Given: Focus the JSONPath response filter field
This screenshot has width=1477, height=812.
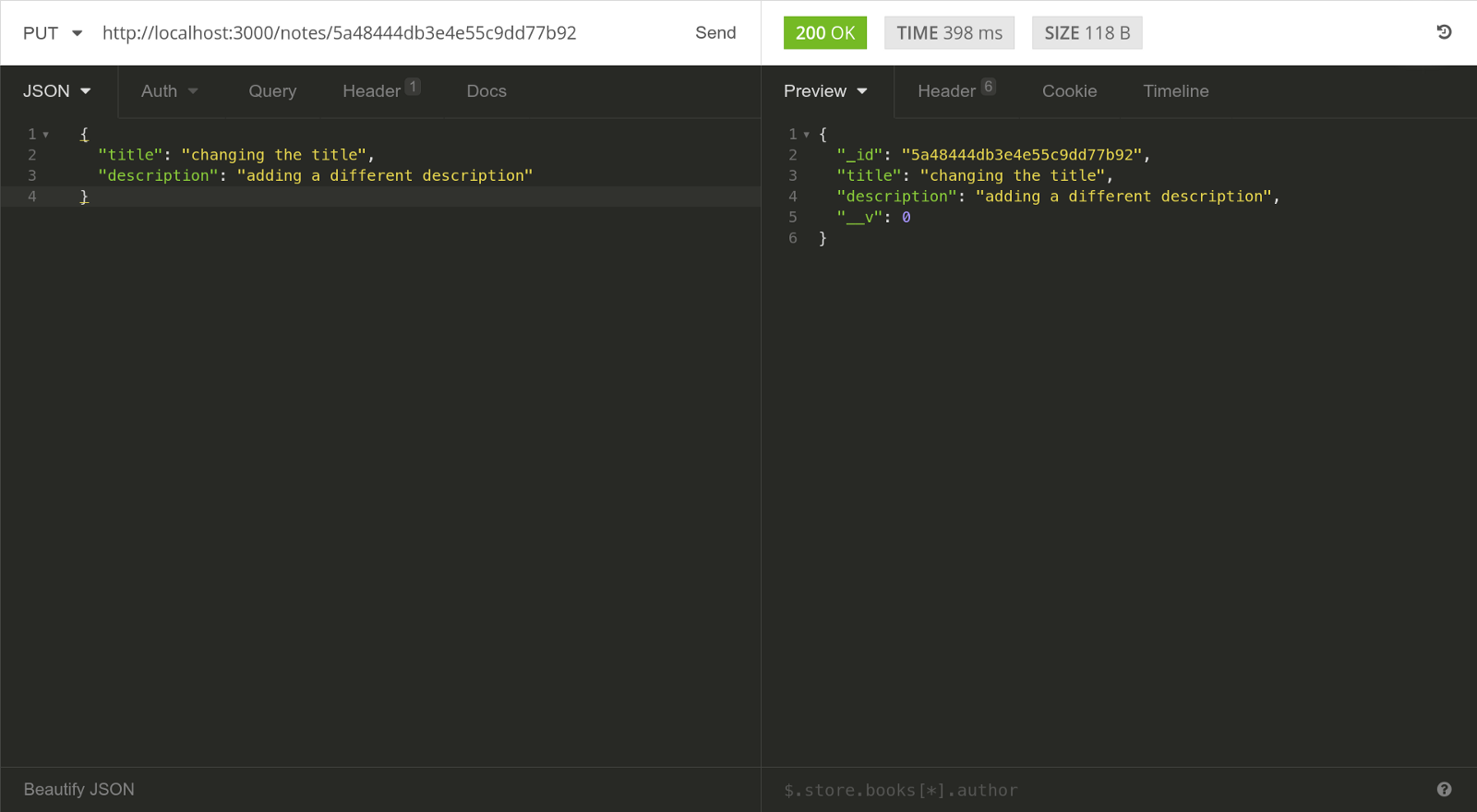Looking at the screenshot, I should click(1089, 790).
